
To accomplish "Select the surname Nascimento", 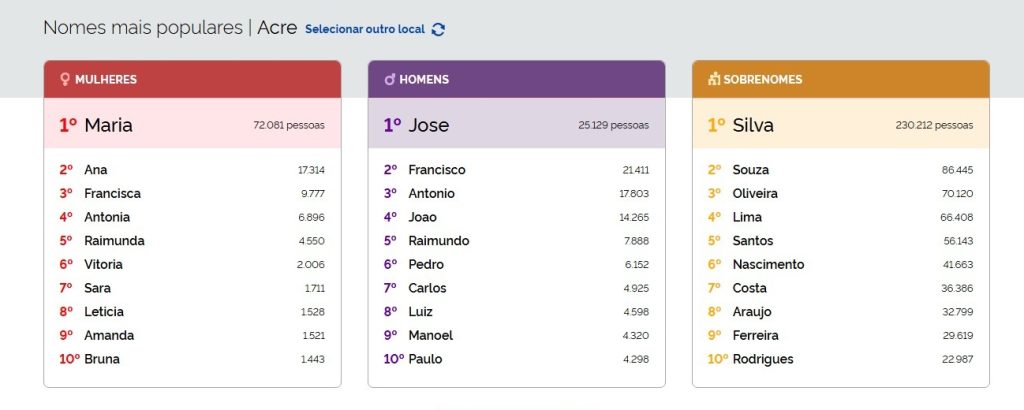I will pos(768,265).
